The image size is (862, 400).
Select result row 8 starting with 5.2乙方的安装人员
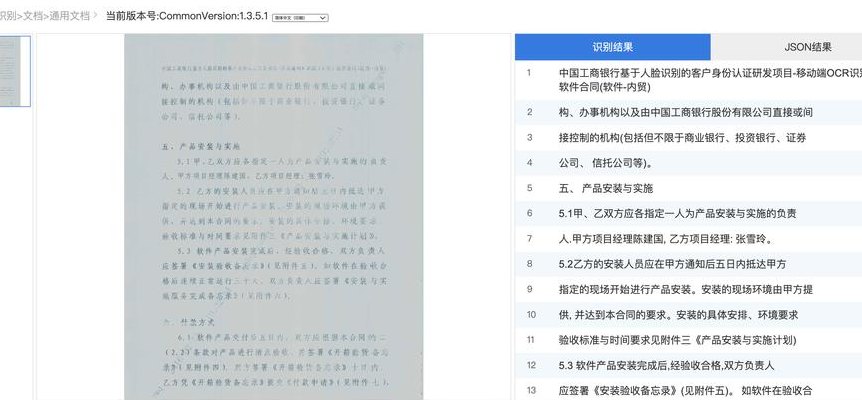[x=688, y=264]
